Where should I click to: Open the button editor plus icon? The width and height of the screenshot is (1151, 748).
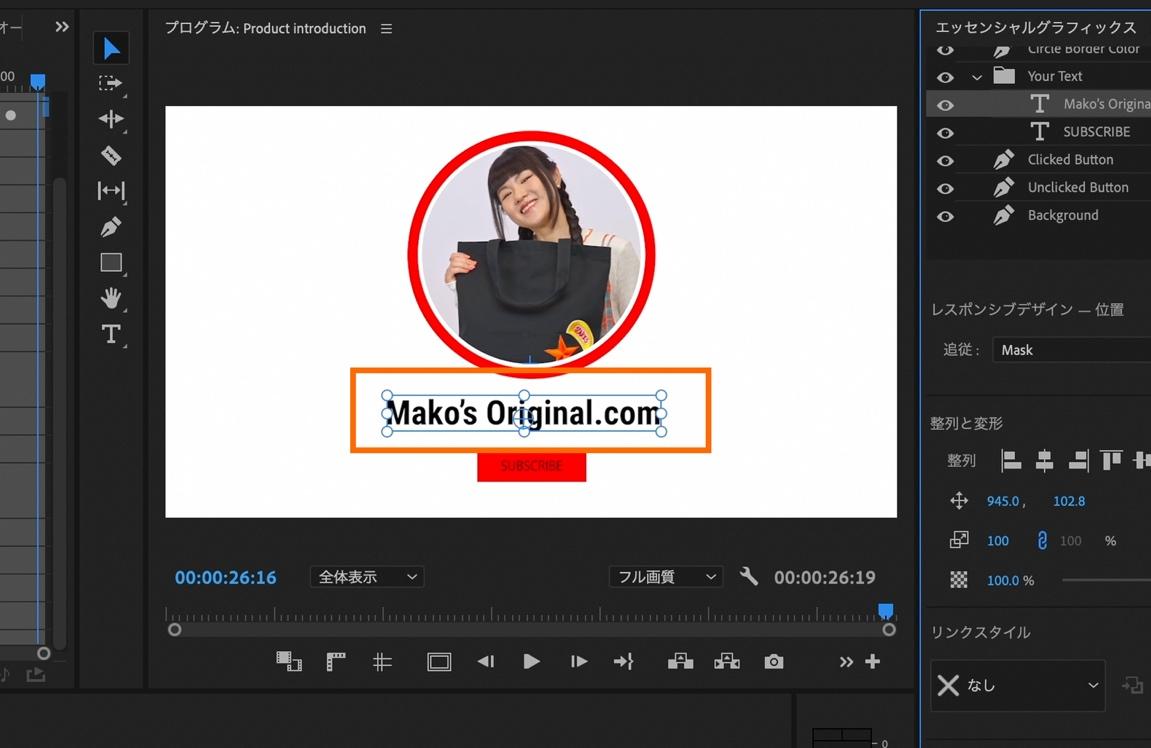point(872,661)
